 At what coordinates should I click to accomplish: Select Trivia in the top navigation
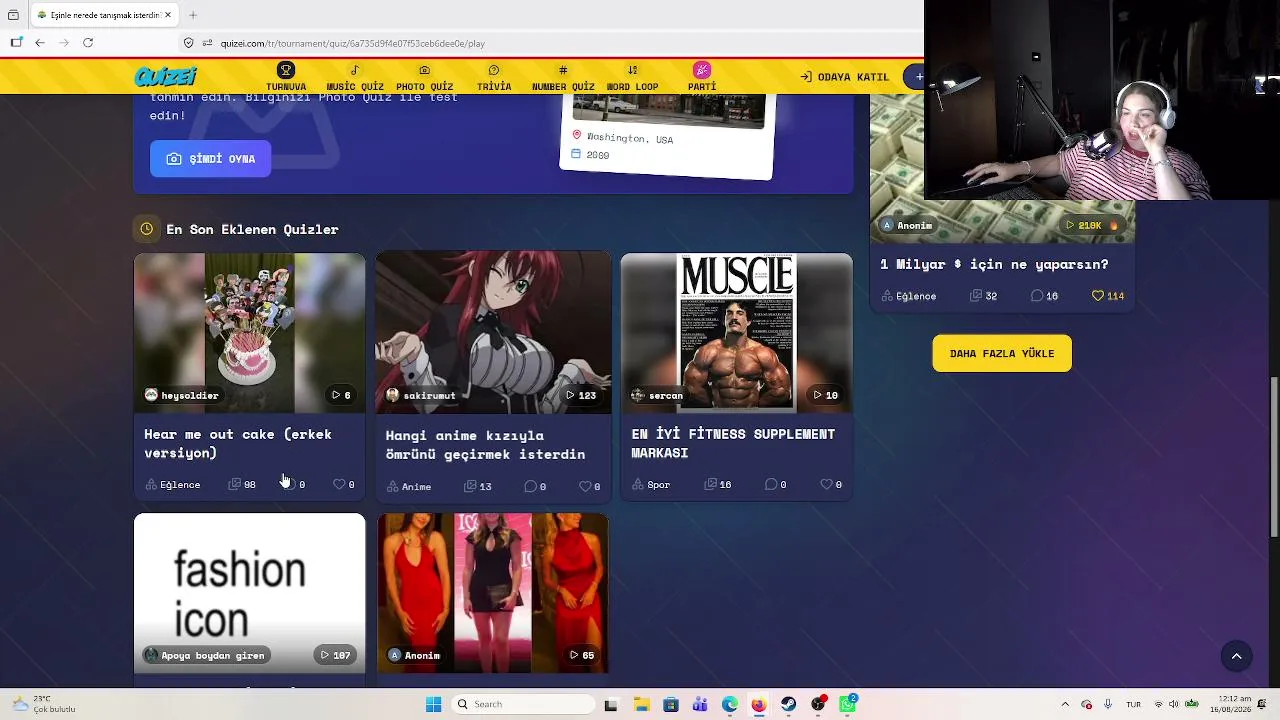tap(494, 77)
